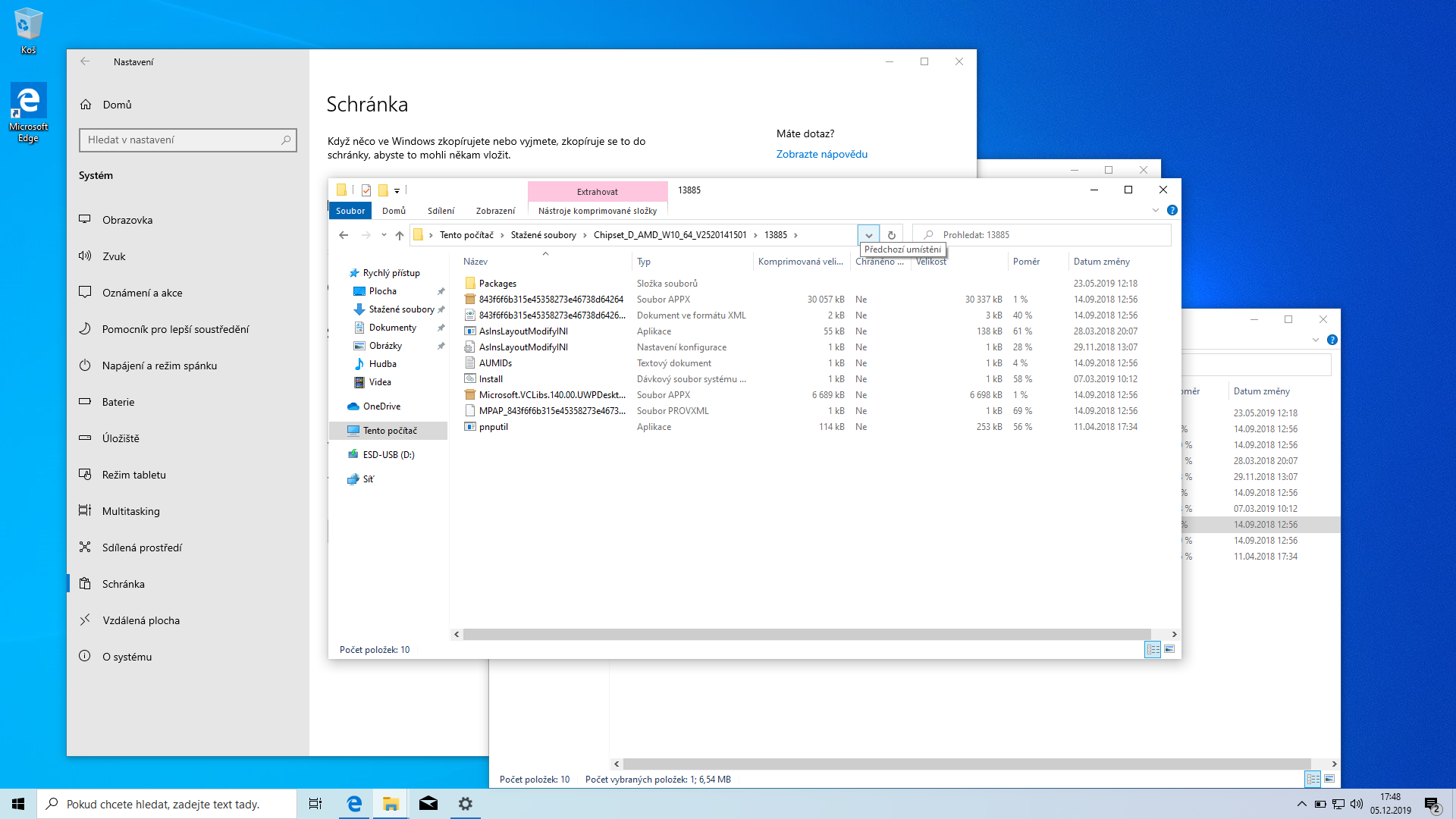Open the Extrahovat contextual tab
The height and width of the screenshot is (819, 1456).
[597, 191]
